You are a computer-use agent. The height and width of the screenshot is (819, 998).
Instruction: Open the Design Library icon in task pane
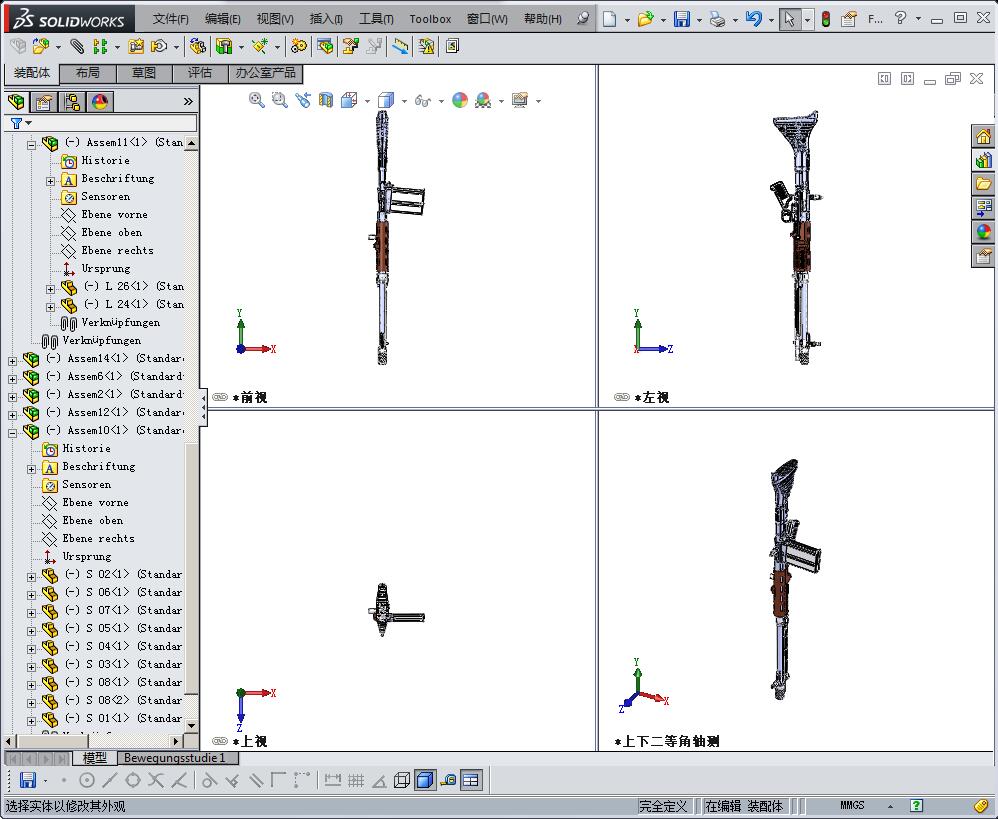tap(983, 160)
